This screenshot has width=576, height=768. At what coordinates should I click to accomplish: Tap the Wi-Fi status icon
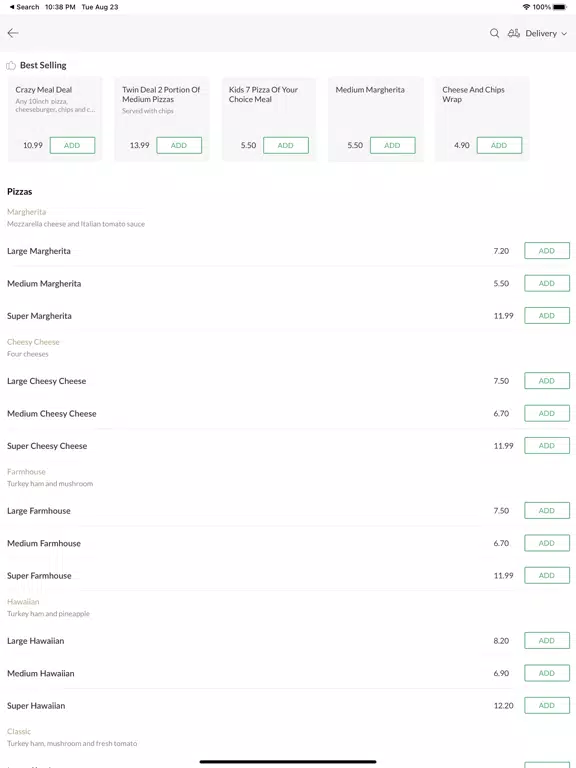point(526,7)
